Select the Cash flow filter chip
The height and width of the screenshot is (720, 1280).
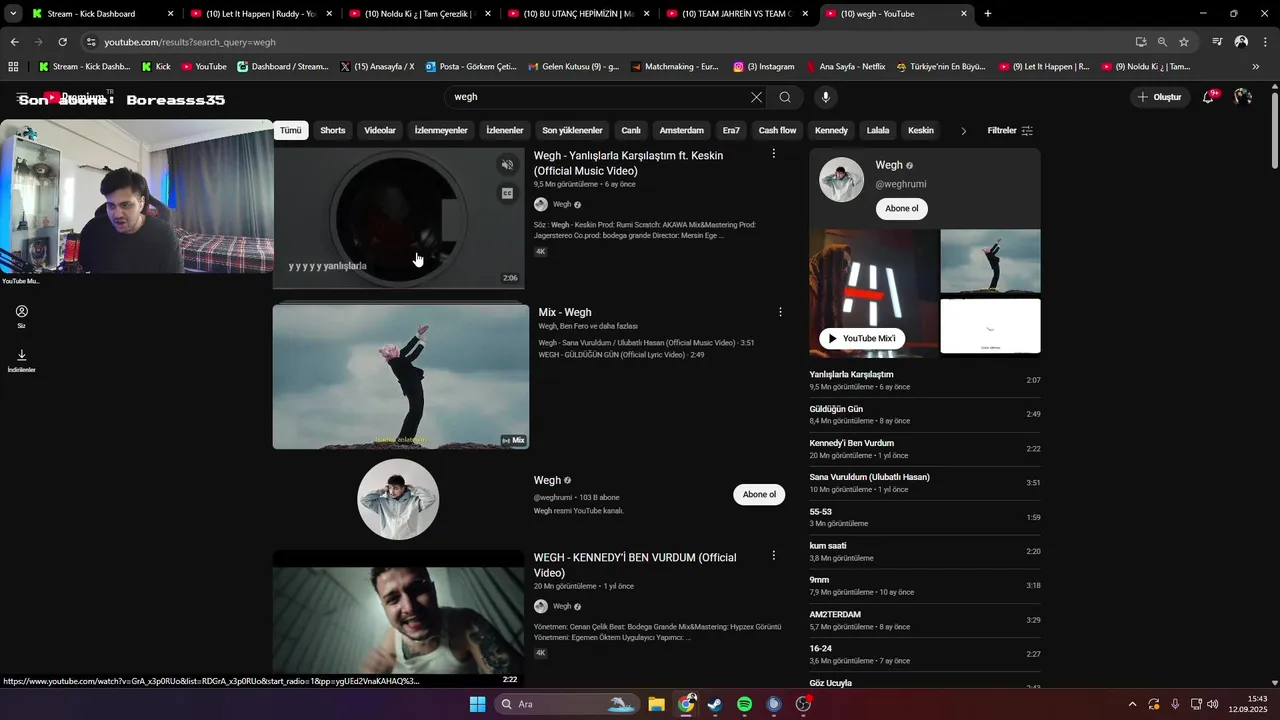777,130
